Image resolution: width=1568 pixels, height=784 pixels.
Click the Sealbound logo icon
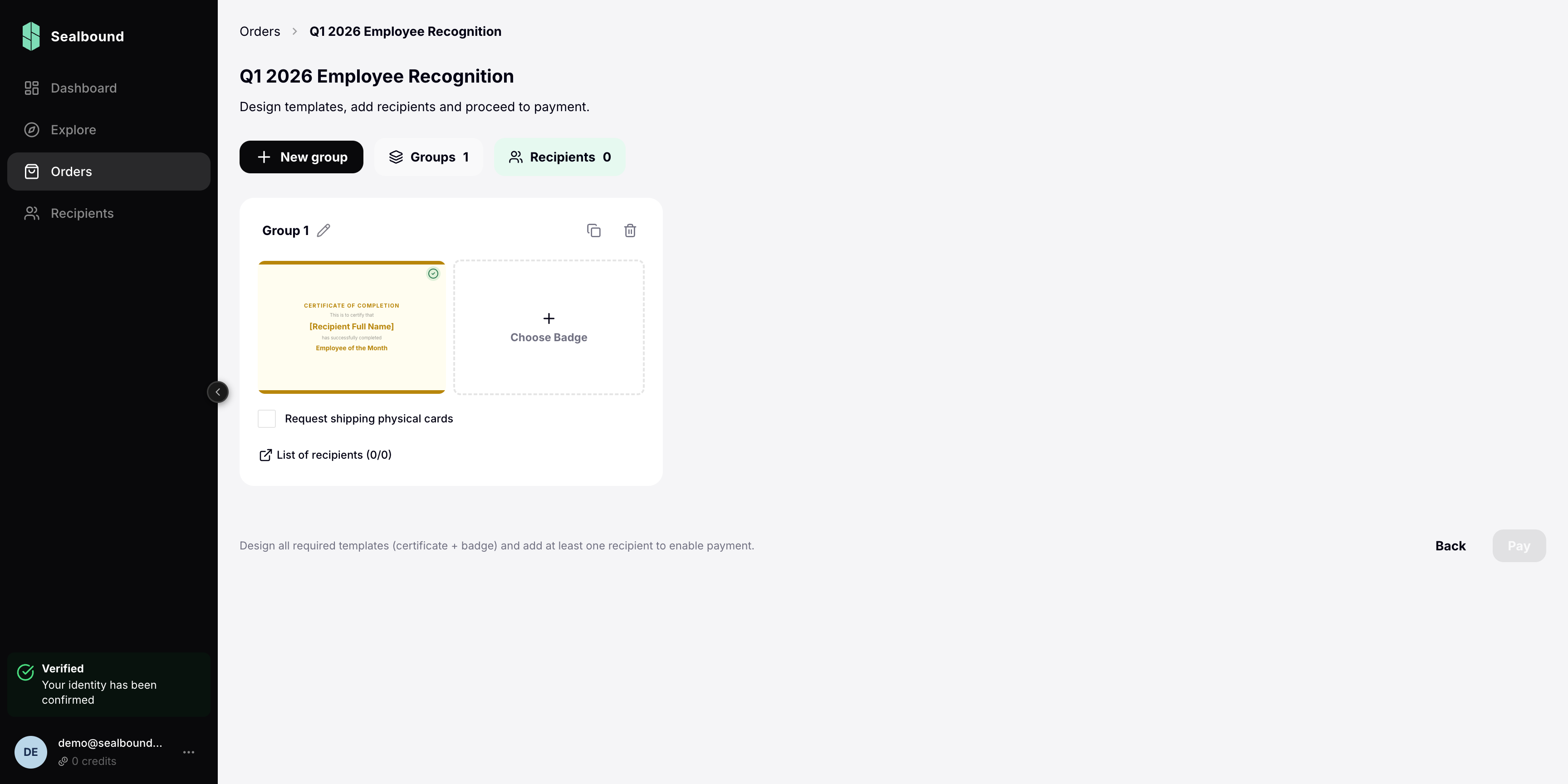(31, 36)
